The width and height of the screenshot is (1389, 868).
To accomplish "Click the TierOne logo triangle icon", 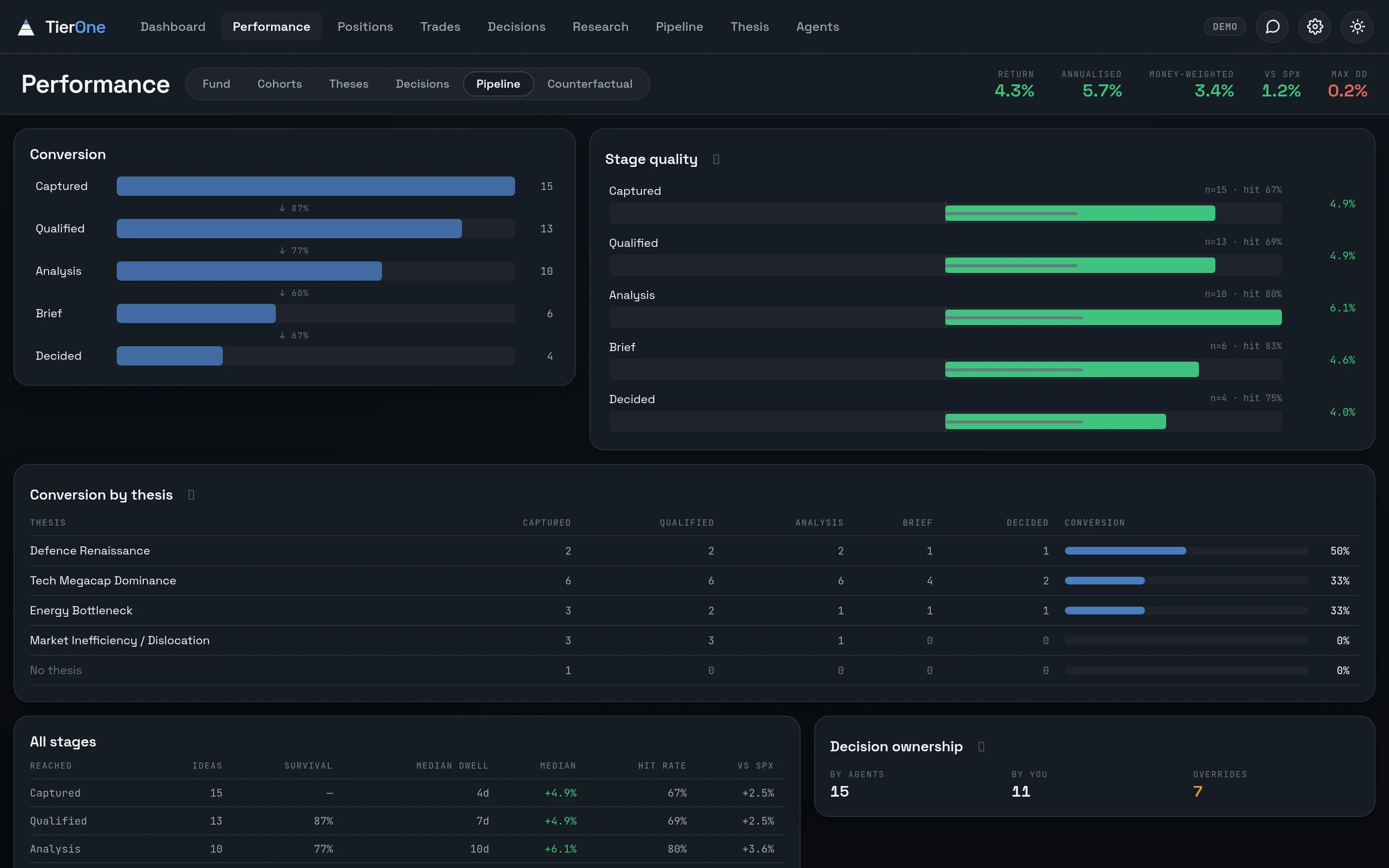I will (x=26, y=27).
